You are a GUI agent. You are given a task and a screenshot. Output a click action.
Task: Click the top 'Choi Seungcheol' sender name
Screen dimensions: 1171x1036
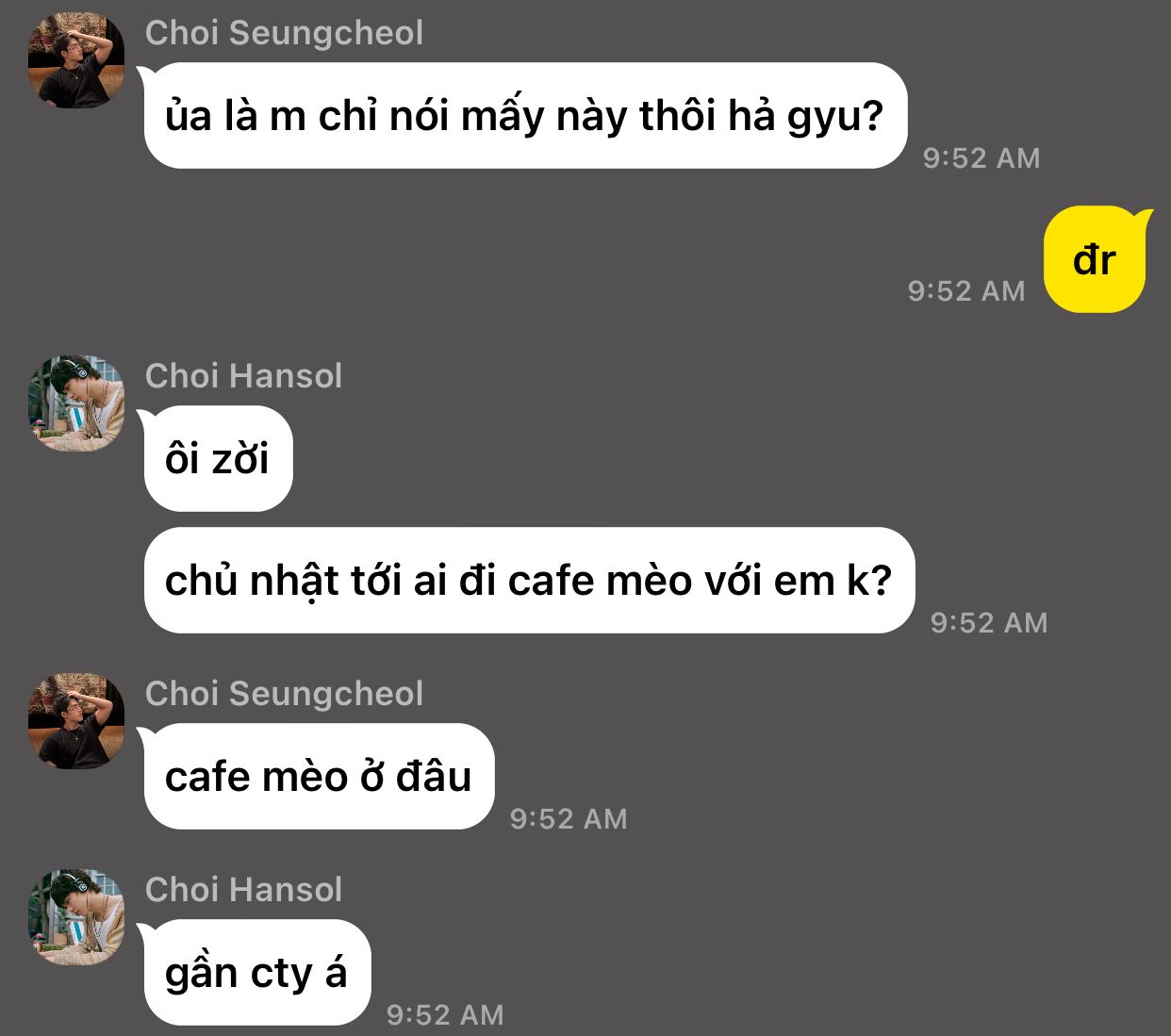[x=284, y=33]
